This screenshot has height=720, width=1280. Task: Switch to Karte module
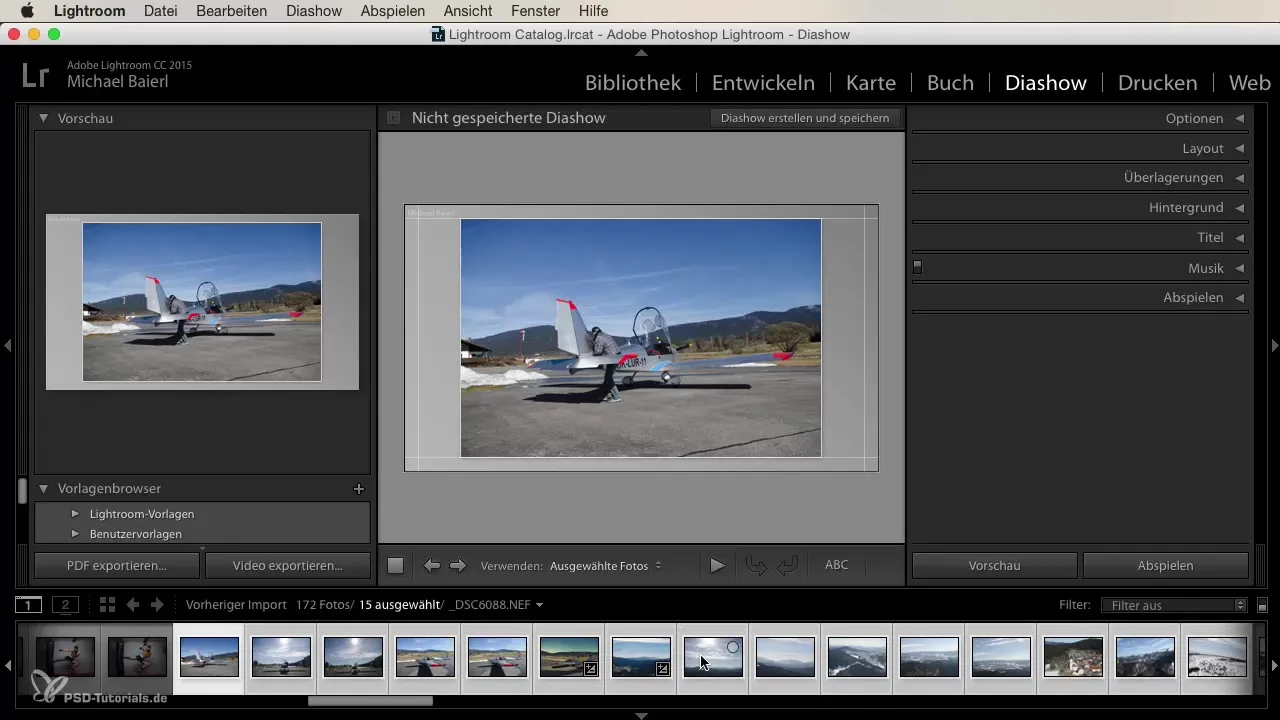(x=871, y=83)
